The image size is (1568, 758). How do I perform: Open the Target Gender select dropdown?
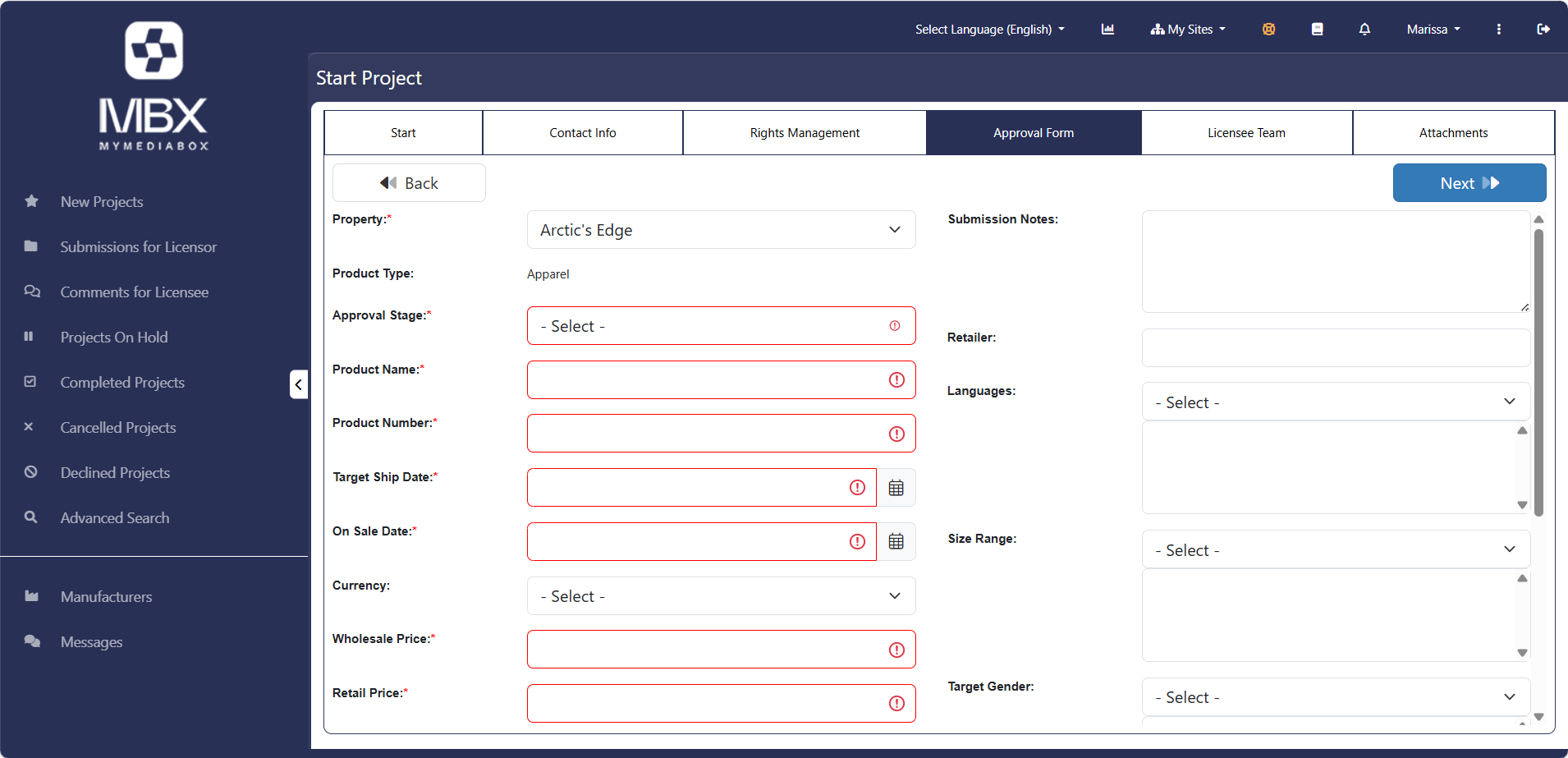pyautogui.click(x=1336, y=697)
